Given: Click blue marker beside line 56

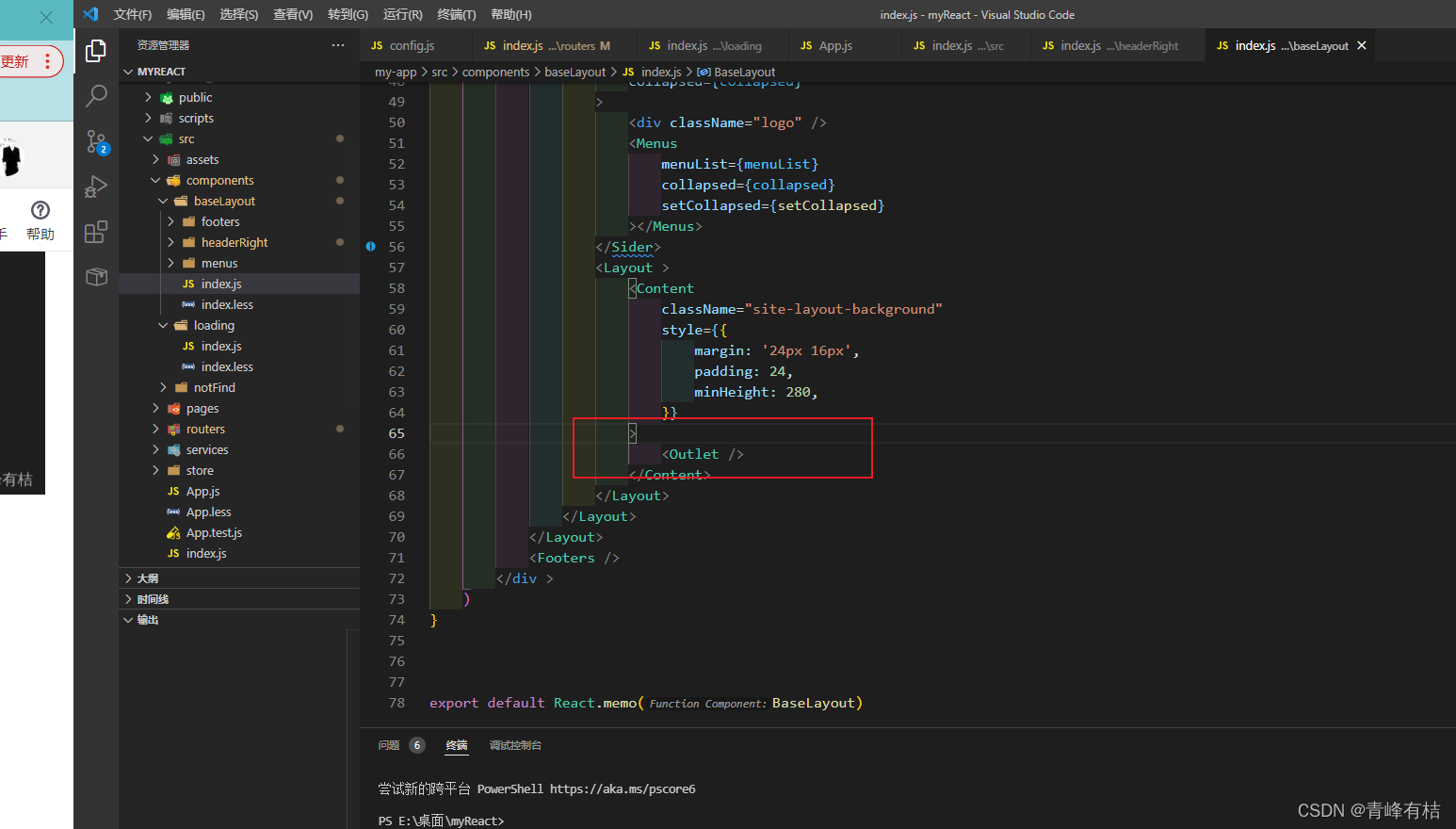Looking at the screenshot, I should pos(370,246).
